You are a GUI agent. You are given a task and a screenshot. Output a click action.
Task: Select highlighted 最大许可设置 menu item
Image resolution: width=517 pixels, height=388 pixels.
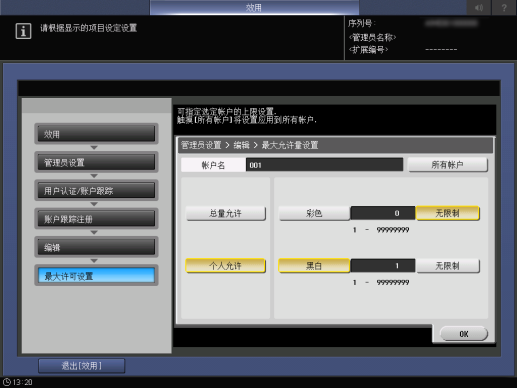tap(96, 276)
